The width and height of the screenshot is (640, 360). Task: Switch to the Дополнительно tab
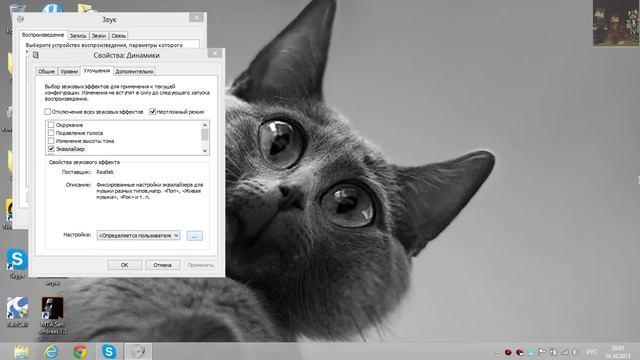134,71
